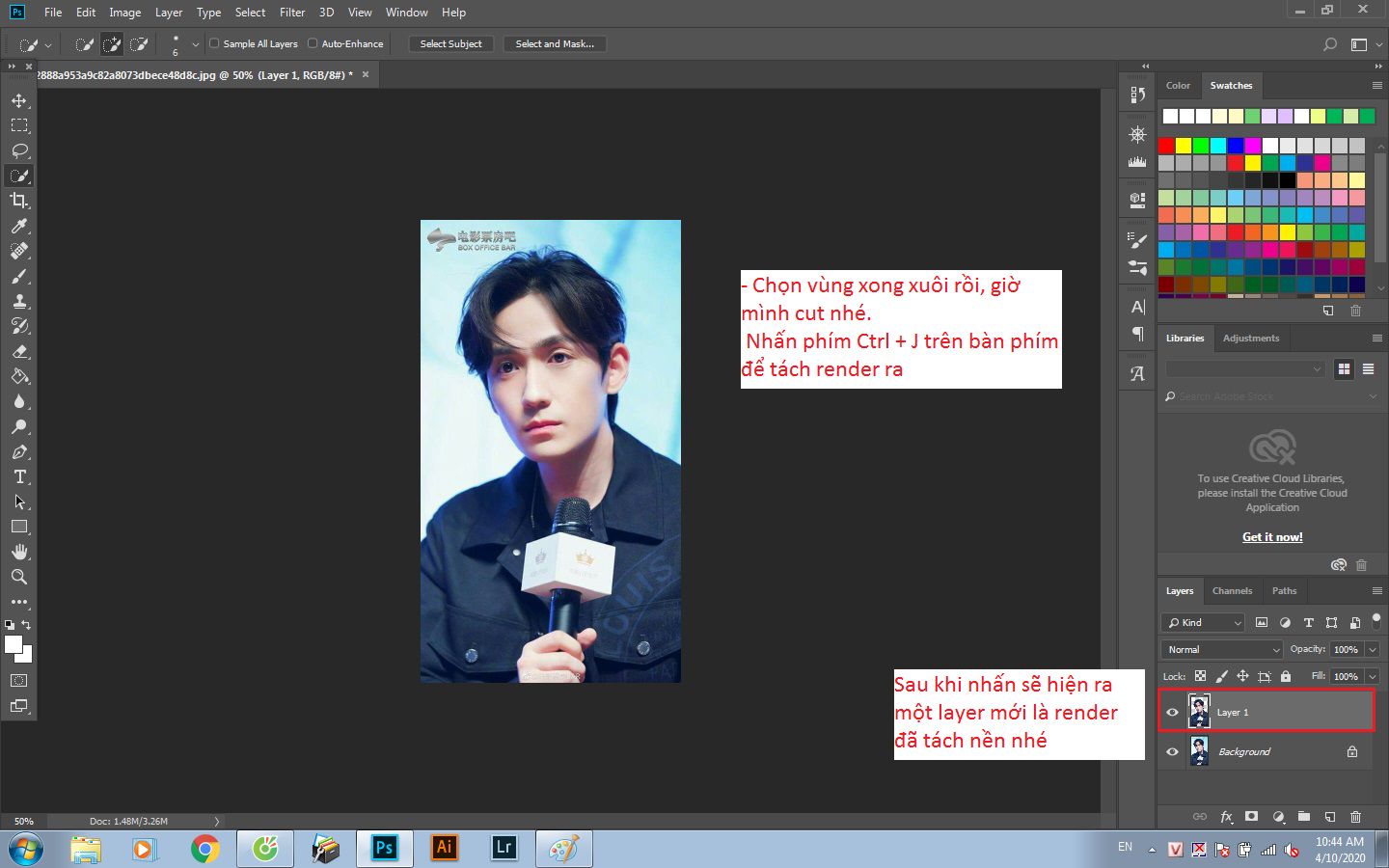Click the Get it now! link
Screen dimensions: 1389x868
1272,537
